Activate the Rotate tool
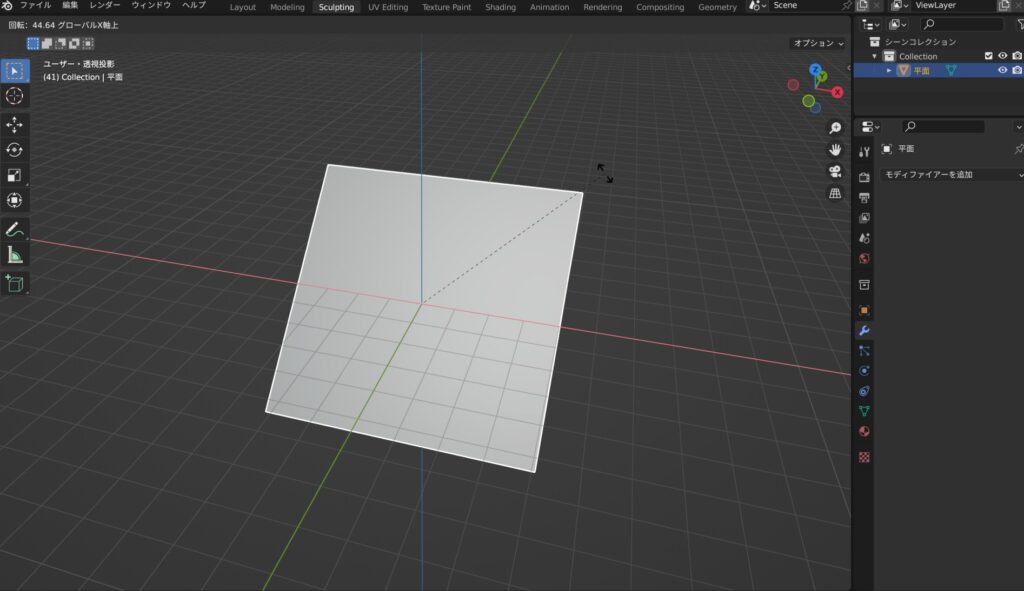The width and height of the screenshot is (1024, 591). pyautogui.click(x=15, y=150)
